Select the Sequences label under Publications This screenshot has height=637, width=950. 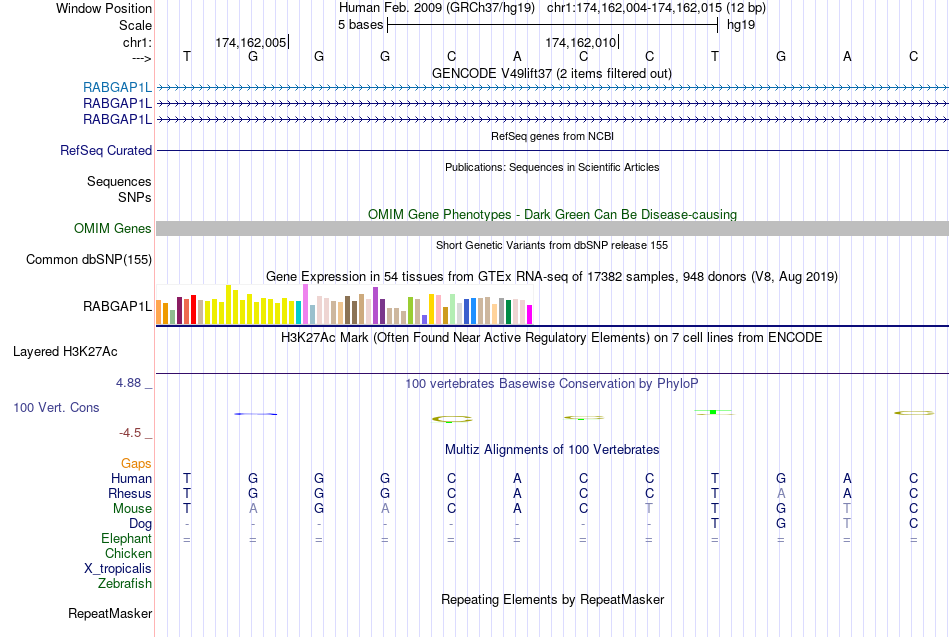[119, 181]
